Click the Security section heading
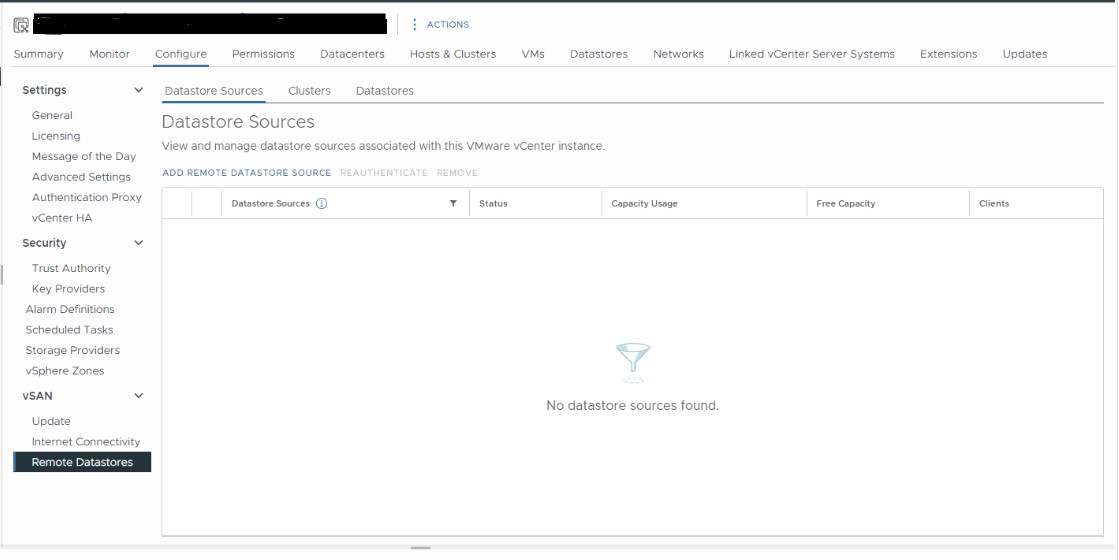Viewport: 1119px width, 560px height. (44, 243)
